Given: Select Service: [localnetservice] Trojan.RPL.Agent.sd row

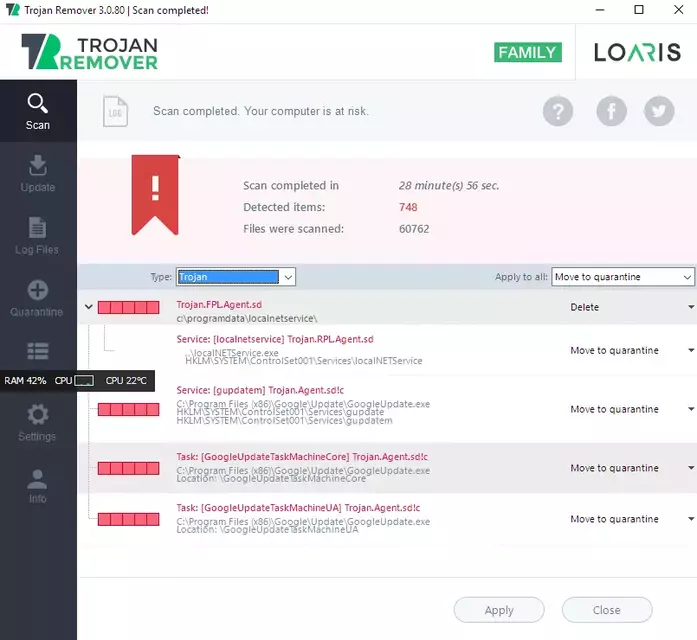Looking at the screenshot, I should coord(387,350).
